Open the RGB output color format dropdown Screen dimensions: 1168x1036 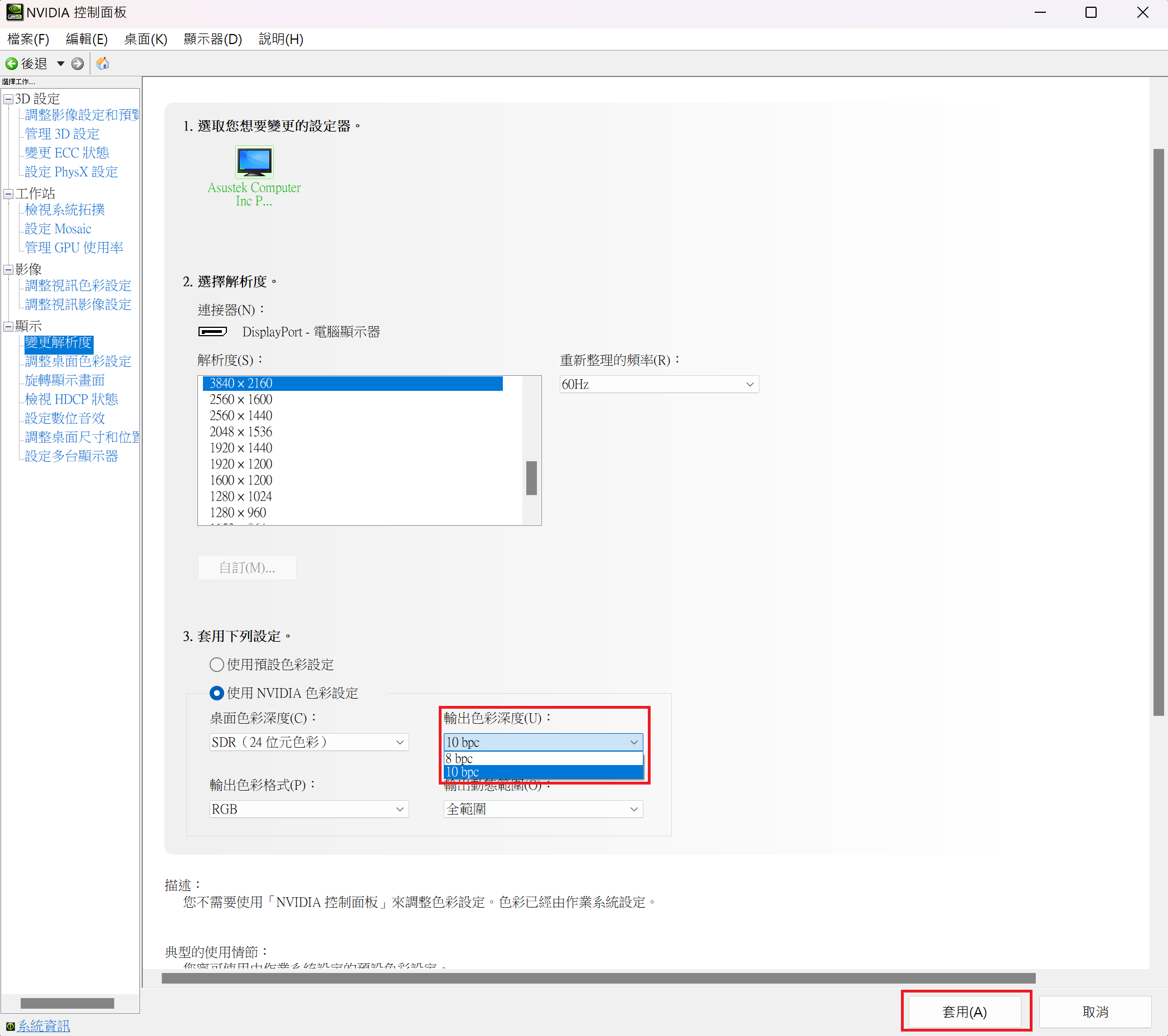309,809
